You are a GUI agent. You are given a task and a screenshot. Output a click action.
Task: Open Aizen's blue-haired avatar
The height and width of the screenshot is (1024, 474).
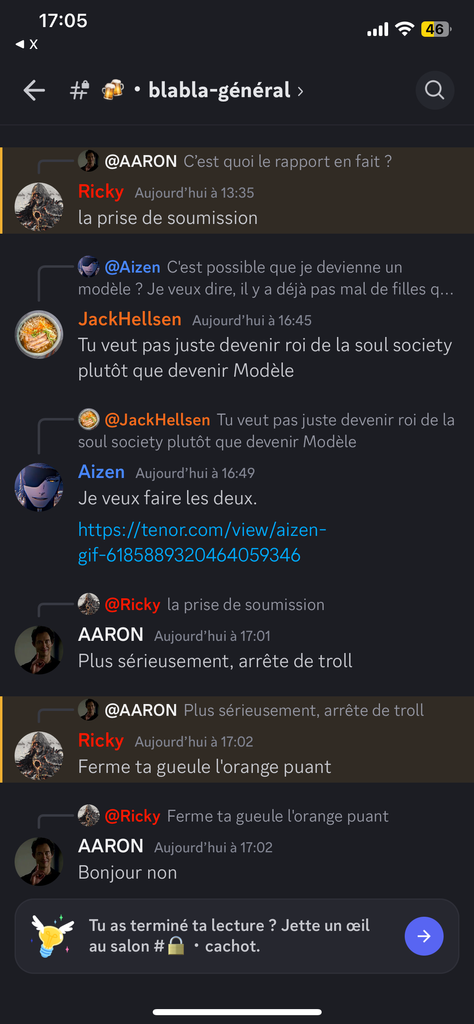click(39, 487)
